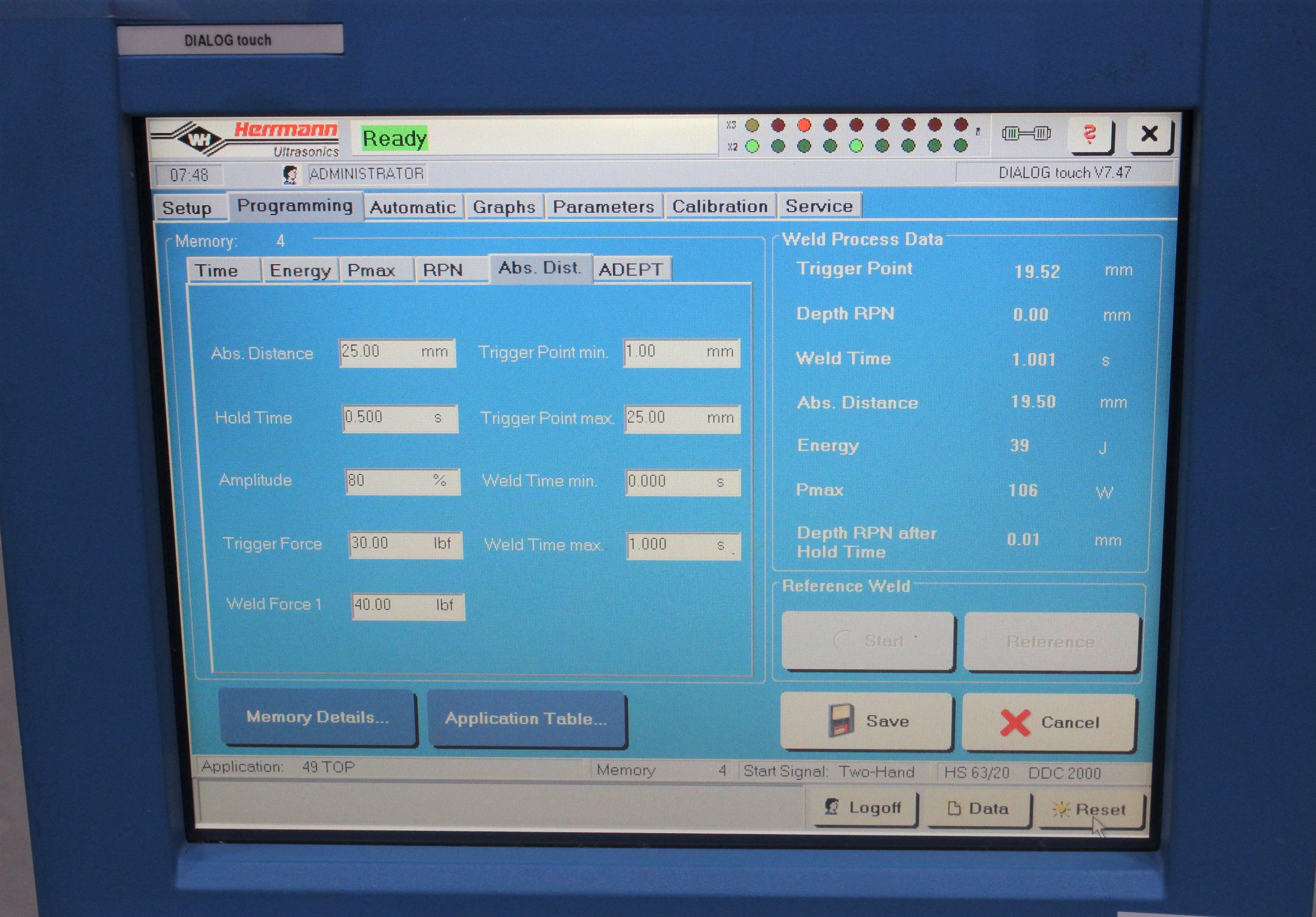Viewport: 1316px width, 917px height.
Task: Switch to the Calibration tab
Action: pyautogui.click(x=719, y=206)
